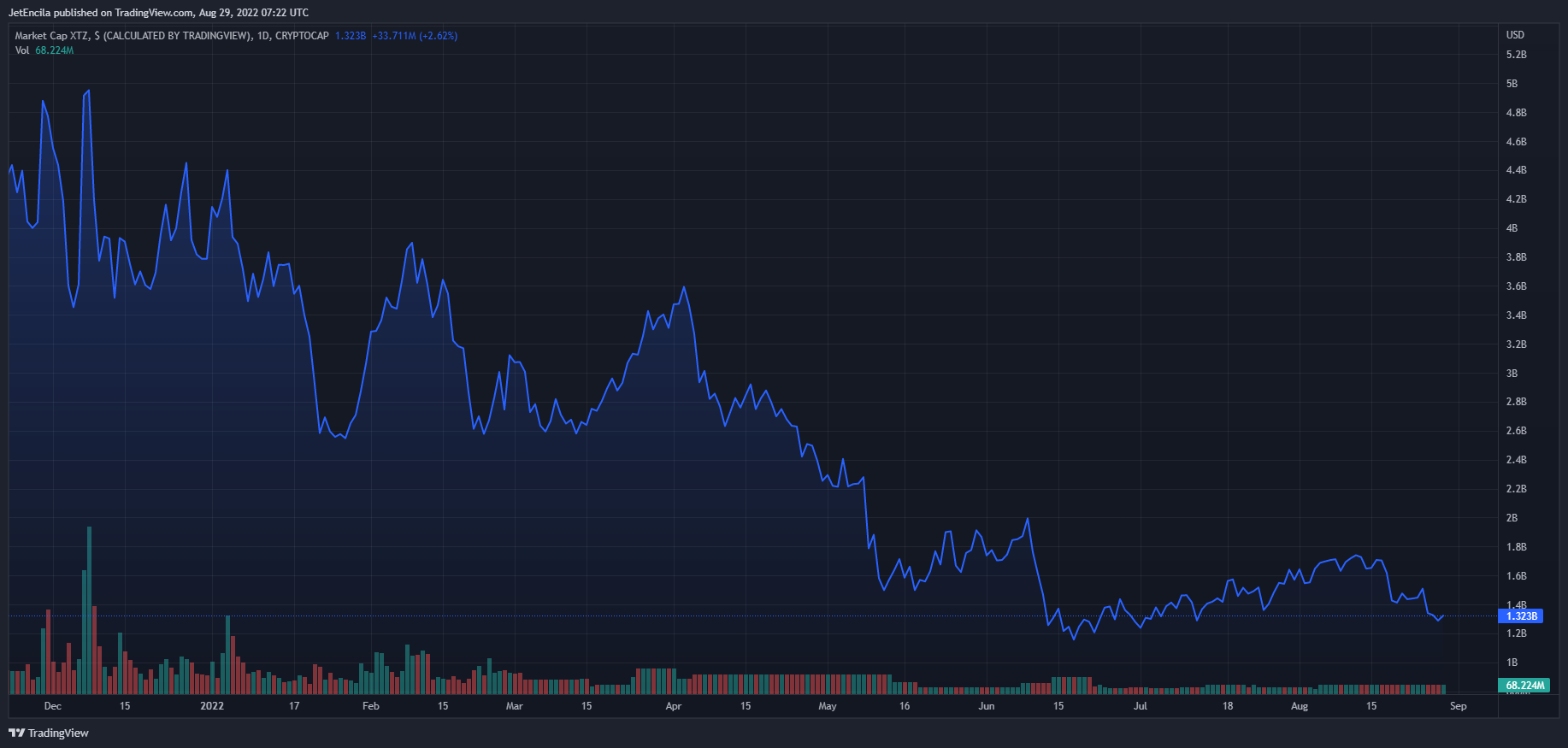Image resolution: width=1568 pixels, height=748 pixels.
Task: Click the 1.6B price axis label
Action: tap(1516, 576)
